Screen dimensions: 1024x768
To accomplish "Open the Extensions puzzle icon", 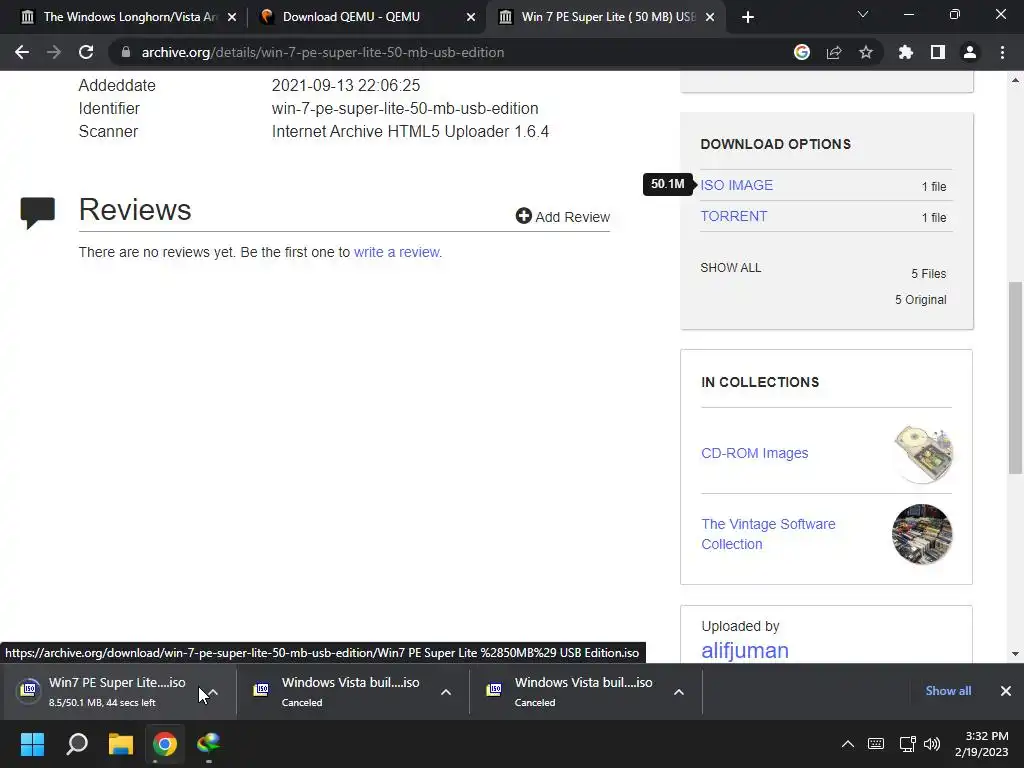I will 906,52.
